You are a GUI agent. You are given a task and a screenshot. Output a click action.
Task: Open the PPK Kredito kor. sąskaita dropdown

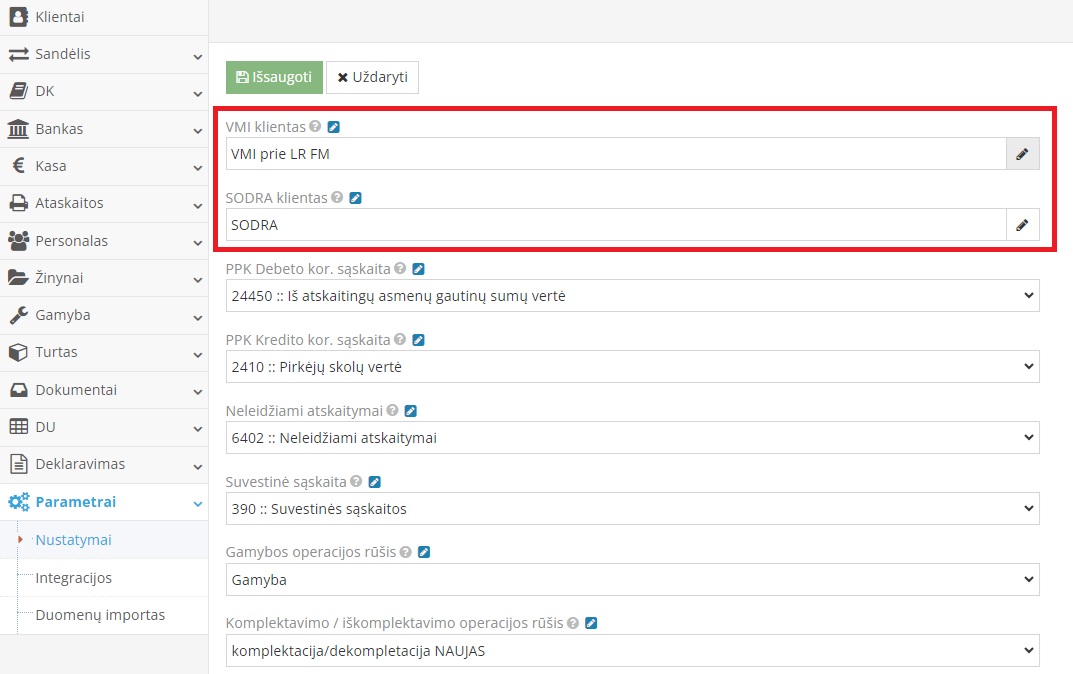pyautogui.click(x=632, y=367)
